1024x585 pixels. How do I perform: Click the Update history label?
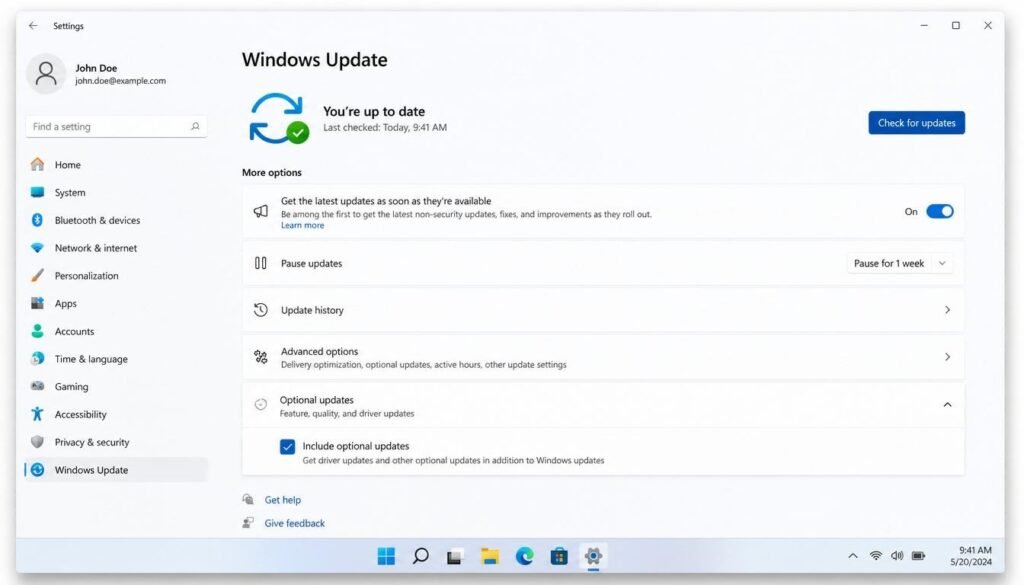[312, 310]
